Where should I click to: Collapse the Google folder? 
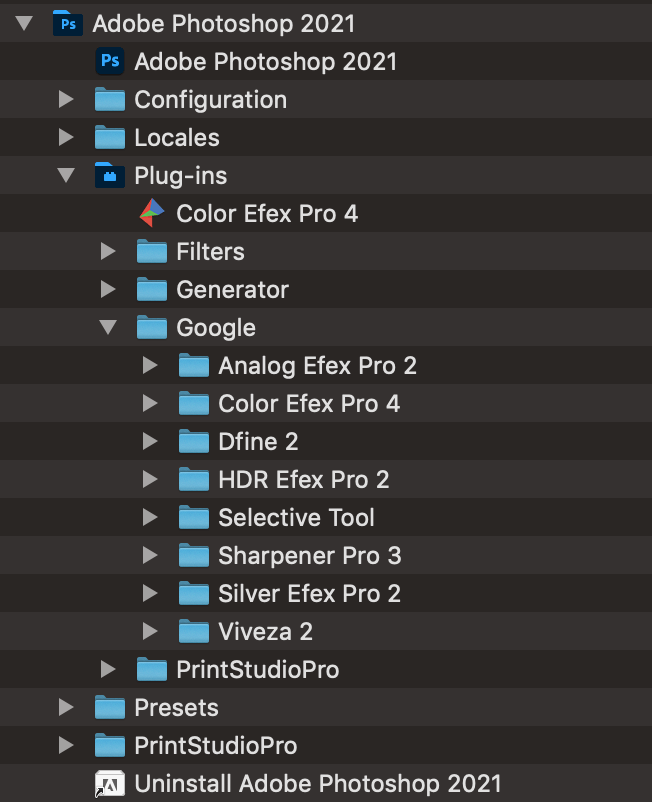tap(109, 328)
